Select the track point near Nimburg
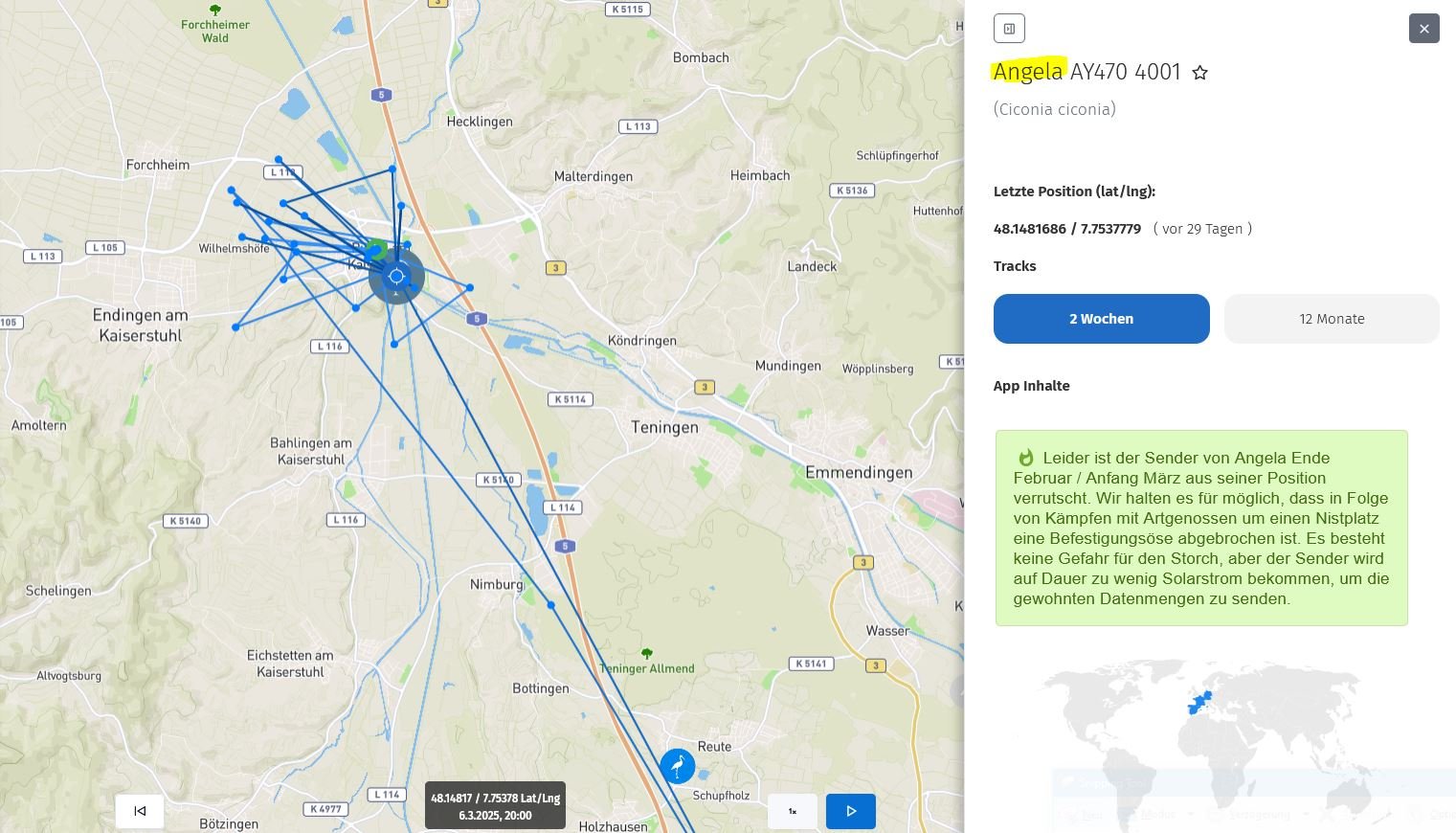Viewport: 1456px width, 833px height. [x=550, y=605]
